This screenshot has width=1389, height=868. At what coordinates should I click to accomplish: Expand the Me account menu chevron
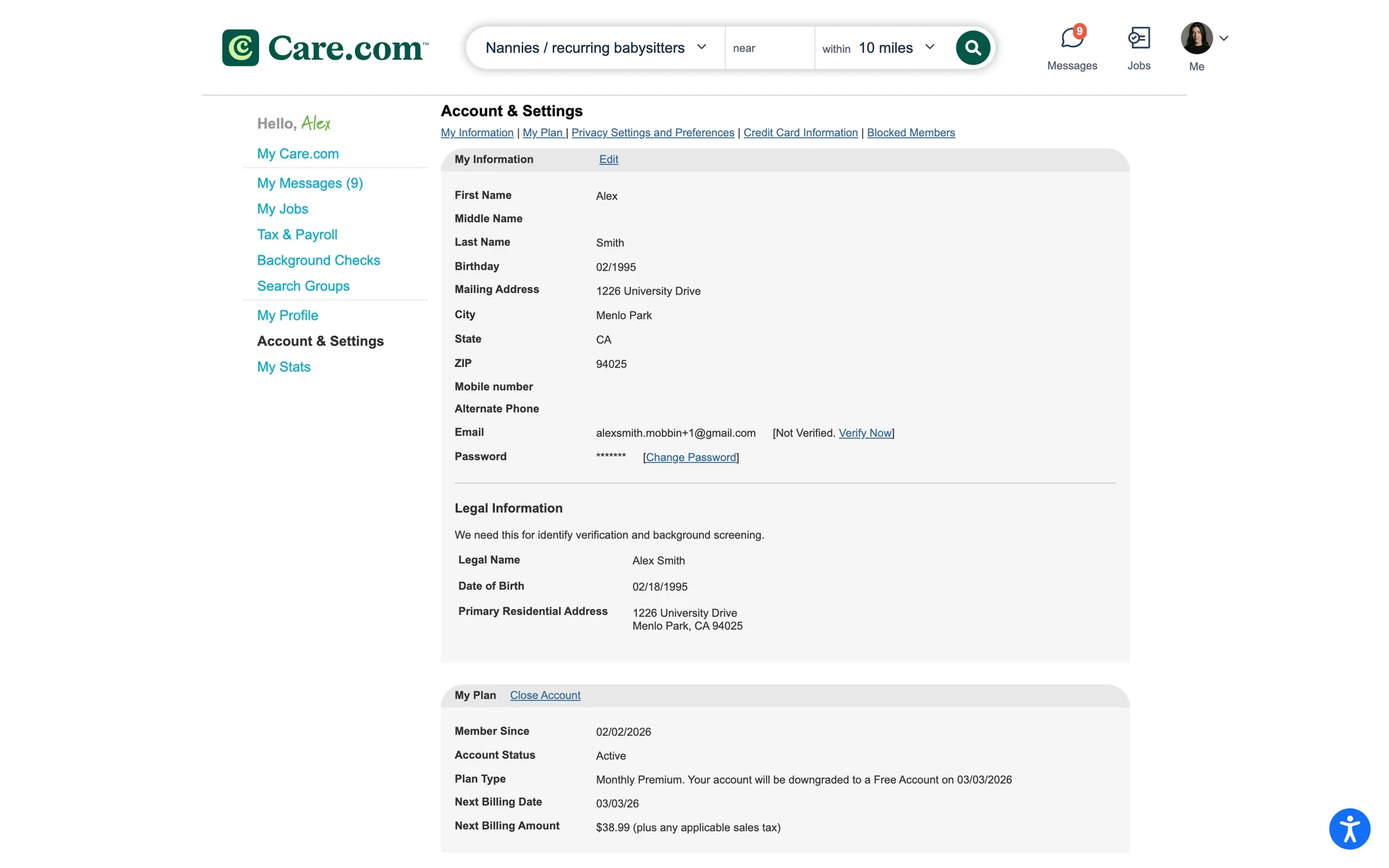coord(1224,38)
